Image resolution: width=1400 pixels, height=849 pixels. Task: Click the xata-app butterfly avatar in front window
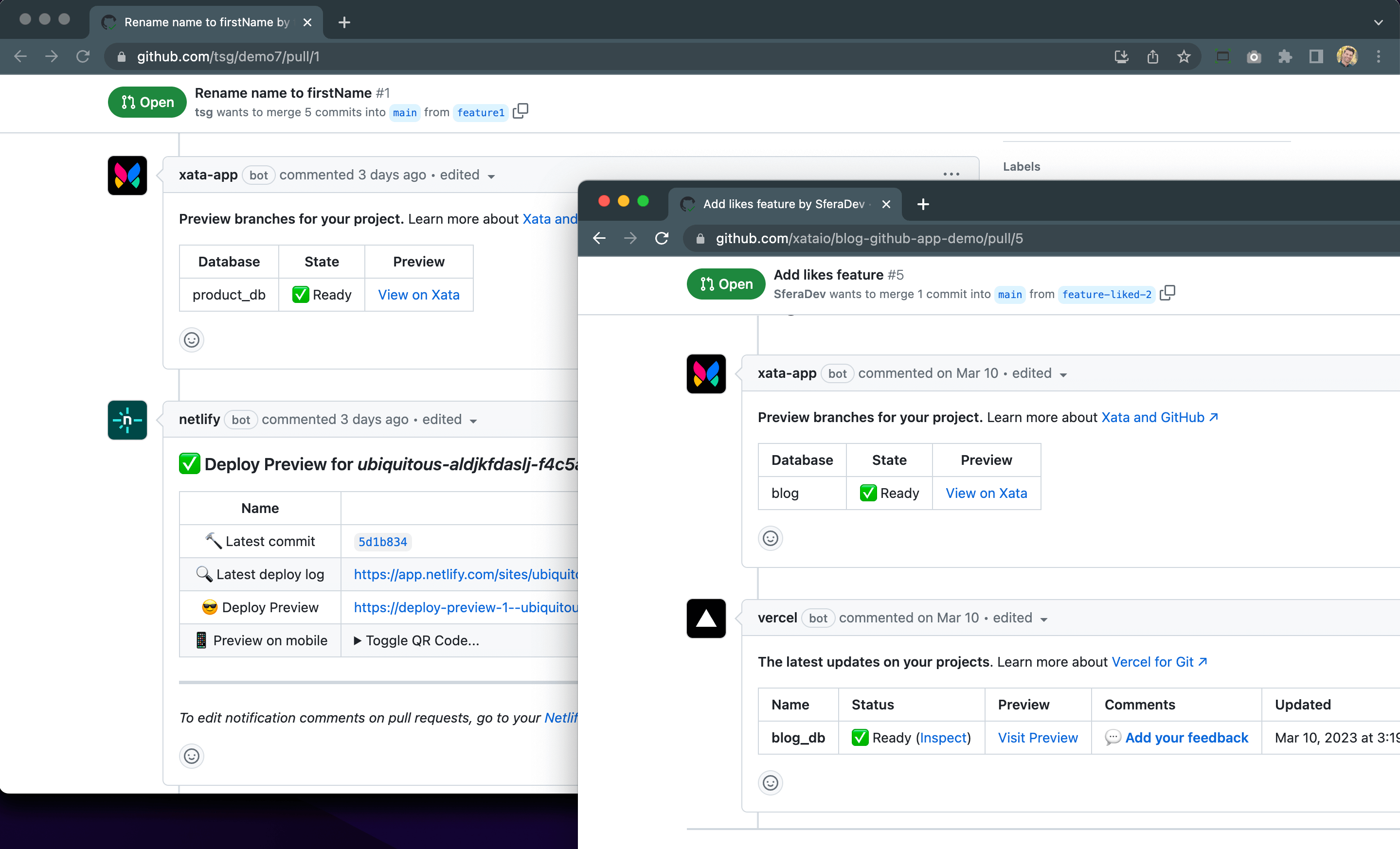(x=706, y=373)
